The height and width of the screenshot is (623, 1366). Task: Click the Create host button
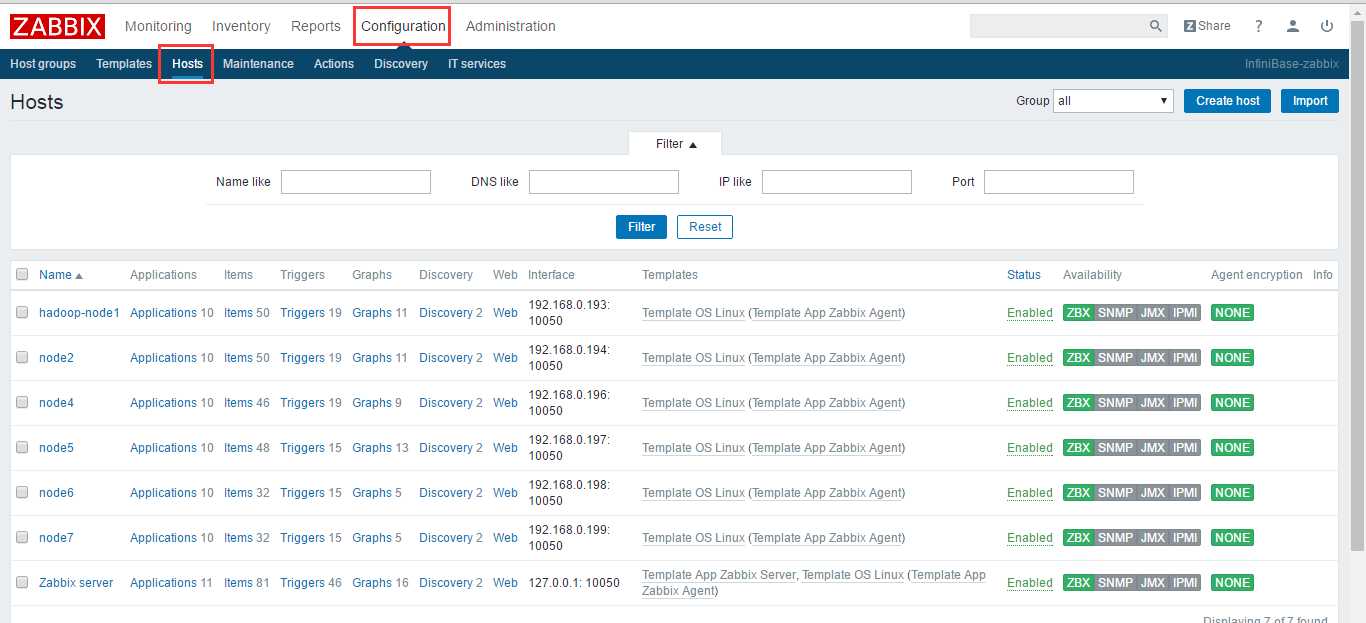point(1228,101)
